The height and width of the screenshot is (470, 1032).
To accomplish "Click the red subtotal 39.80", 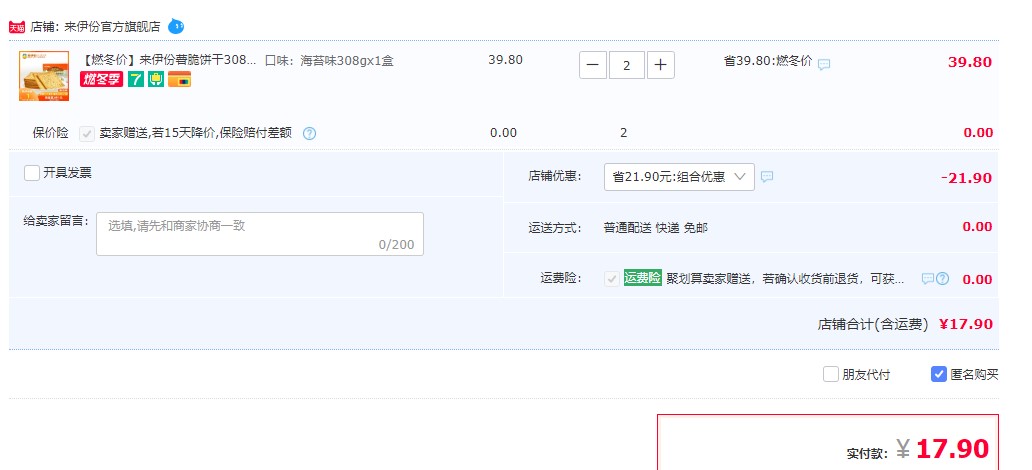I will point(969,63).
